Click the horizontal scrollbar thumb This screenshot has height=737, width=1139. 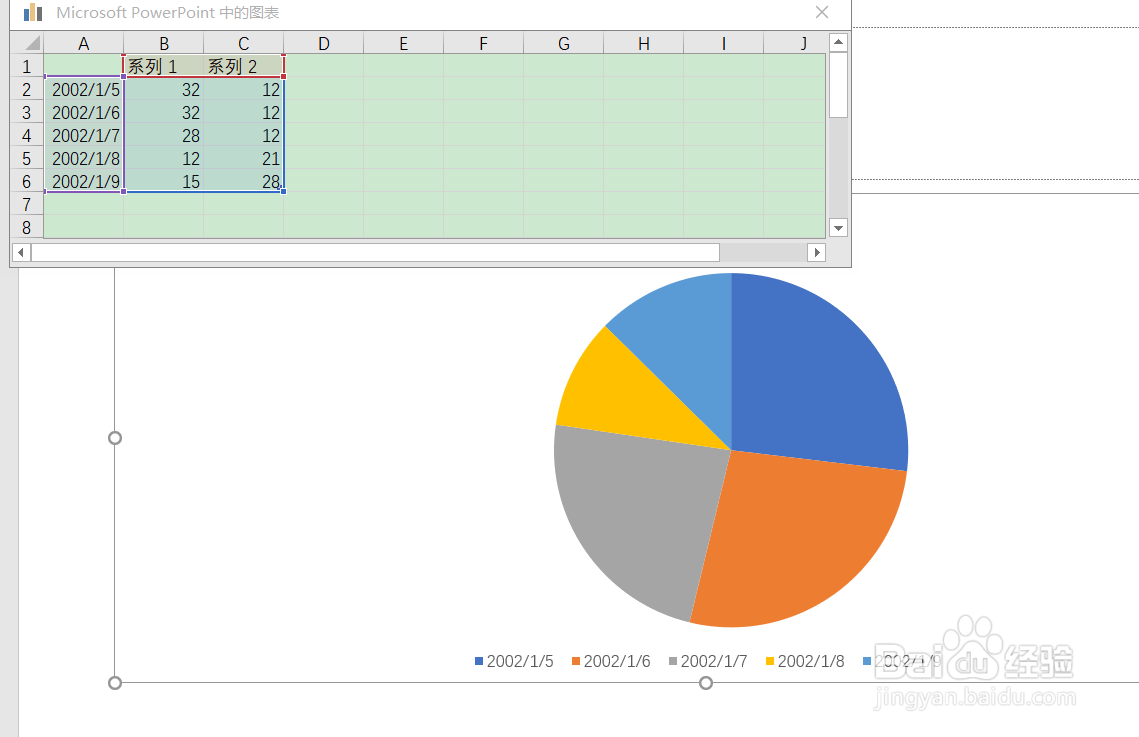pos(376,252)
